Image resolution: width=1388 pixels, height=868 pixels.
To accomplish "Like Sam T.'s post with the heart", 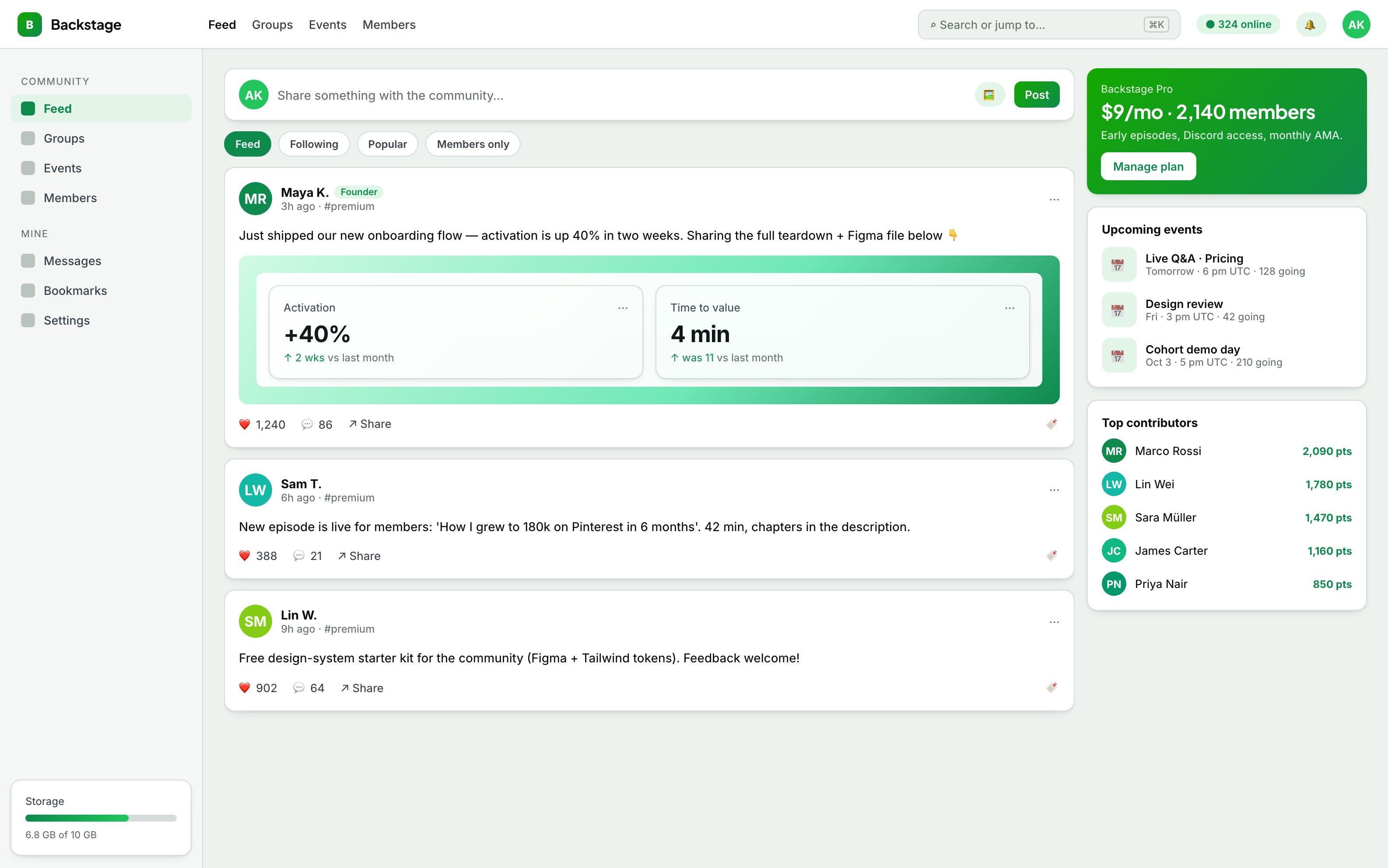I will click(x=245, y=556).
